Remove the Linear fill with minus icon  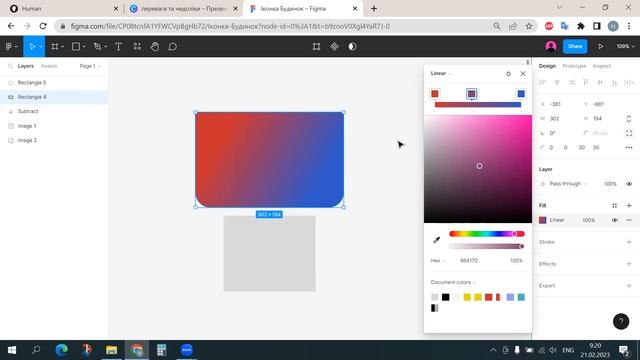point(629,220)
